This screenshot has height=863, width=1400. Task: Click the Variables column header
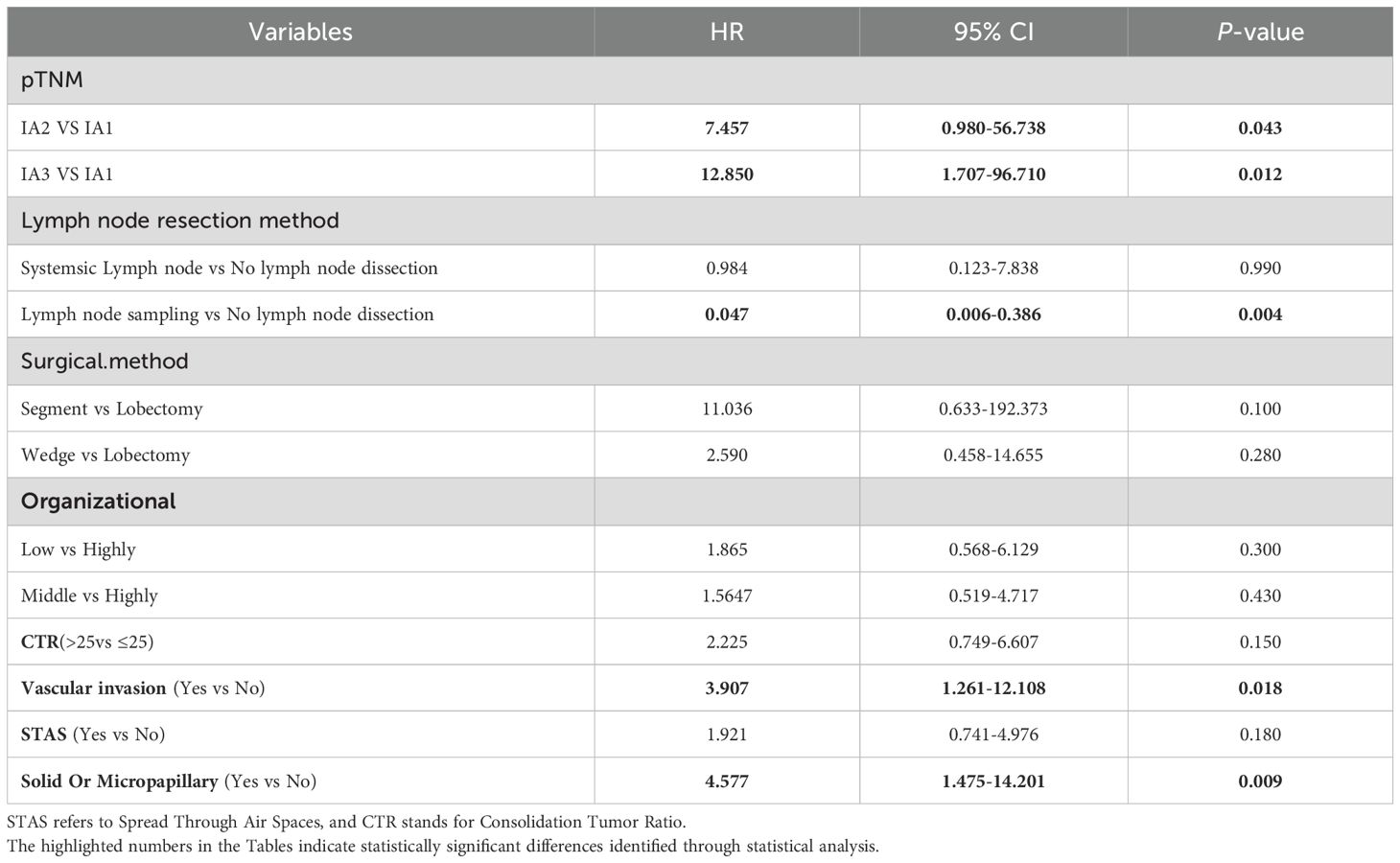click(300, 32)
